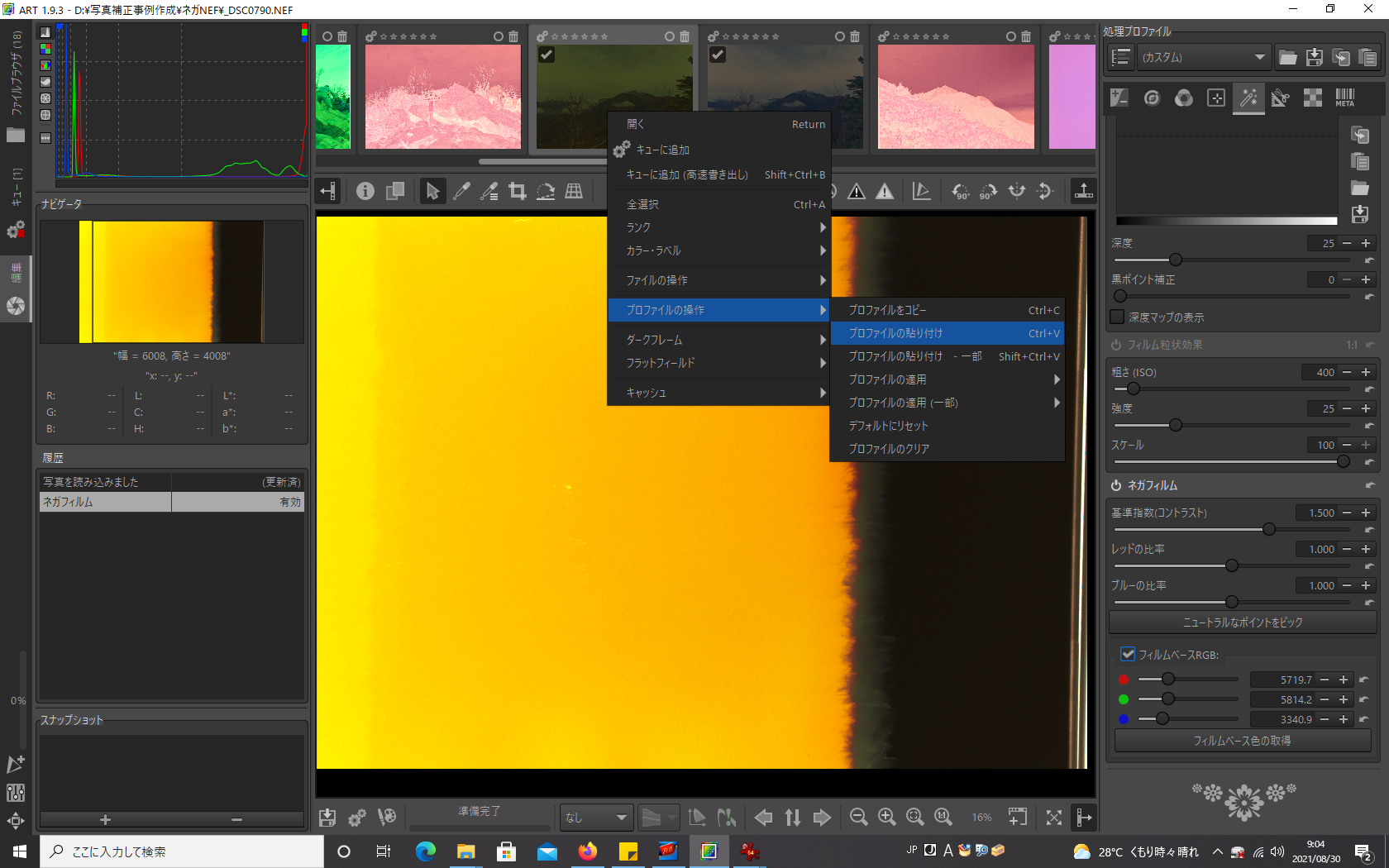Expand the キャッシュ submenu
This screenshot has height=868, width=1389.
[x=719, y=393]
